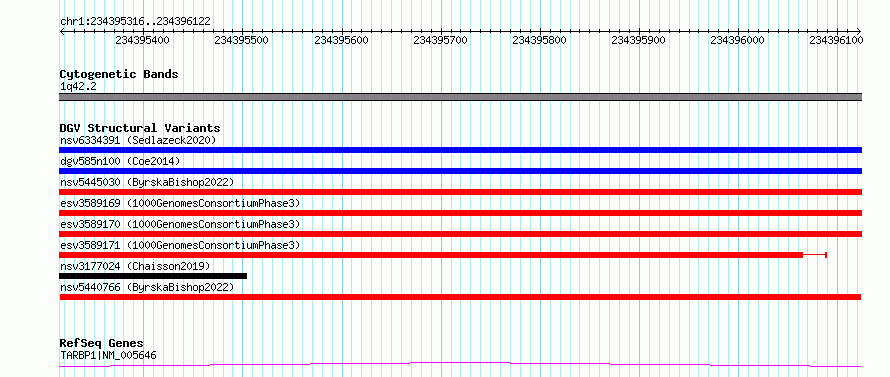890x377 pixels.
Task: Select the red esv3589170 variant bar
Action: (x=460, y=234)
